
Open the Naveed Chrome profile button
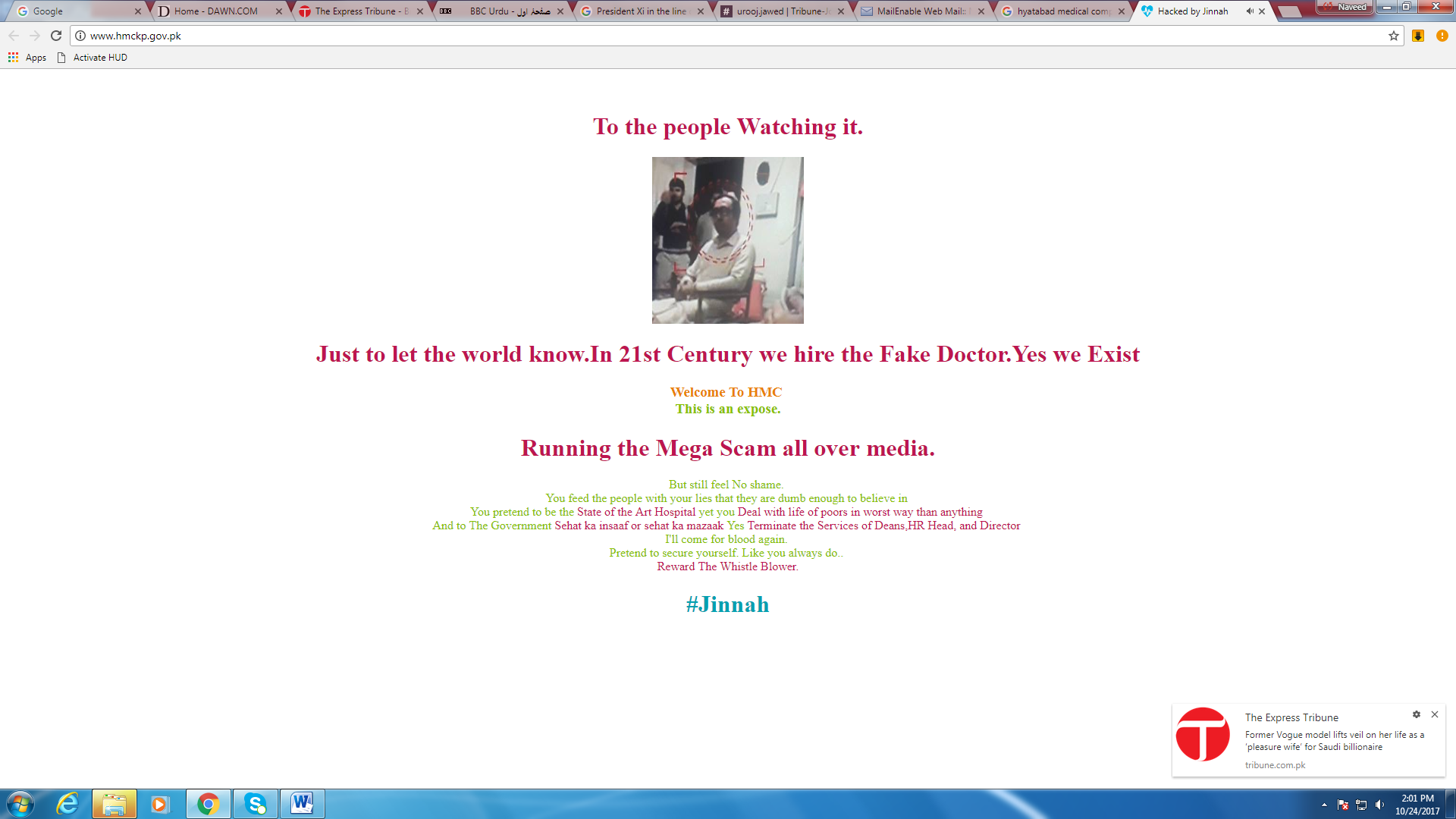pyautogui.click(x=1345, y=7)
